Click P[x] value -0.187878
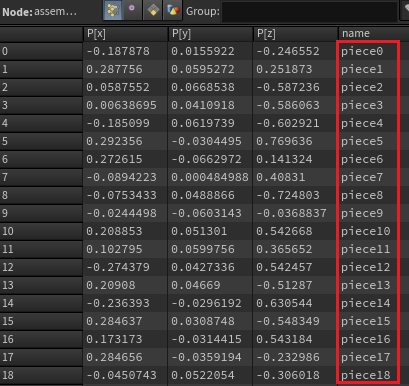 [118, 51]
